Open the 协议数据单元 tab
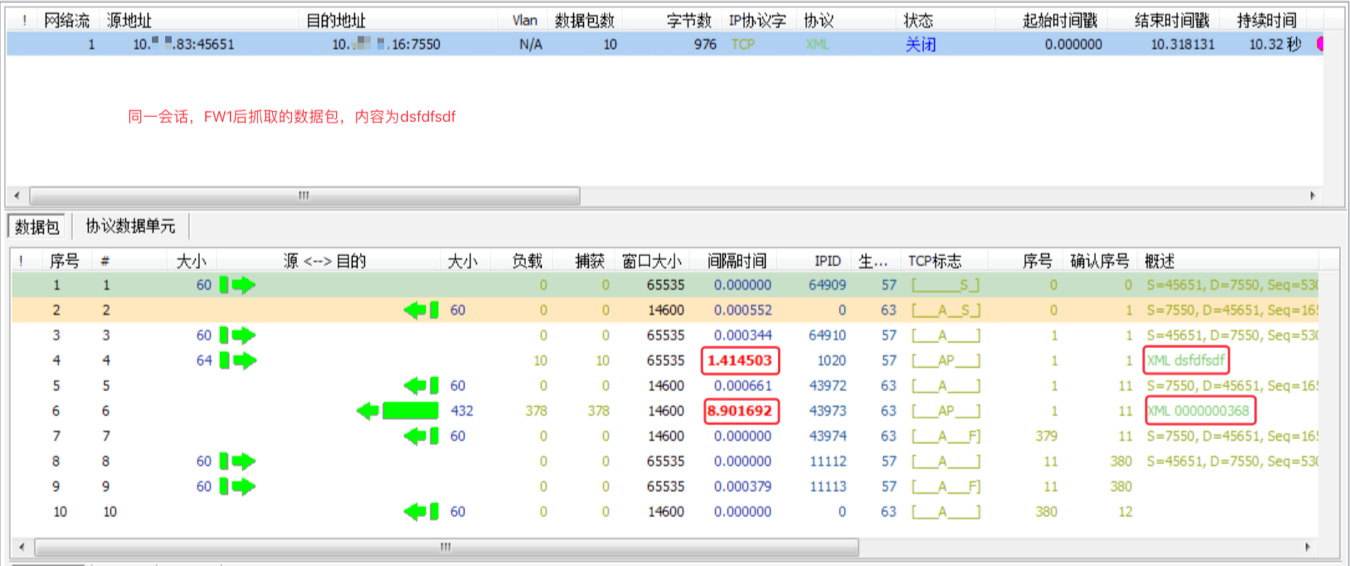This screenshot has height=566, width=1350. (x=130, y=227)
